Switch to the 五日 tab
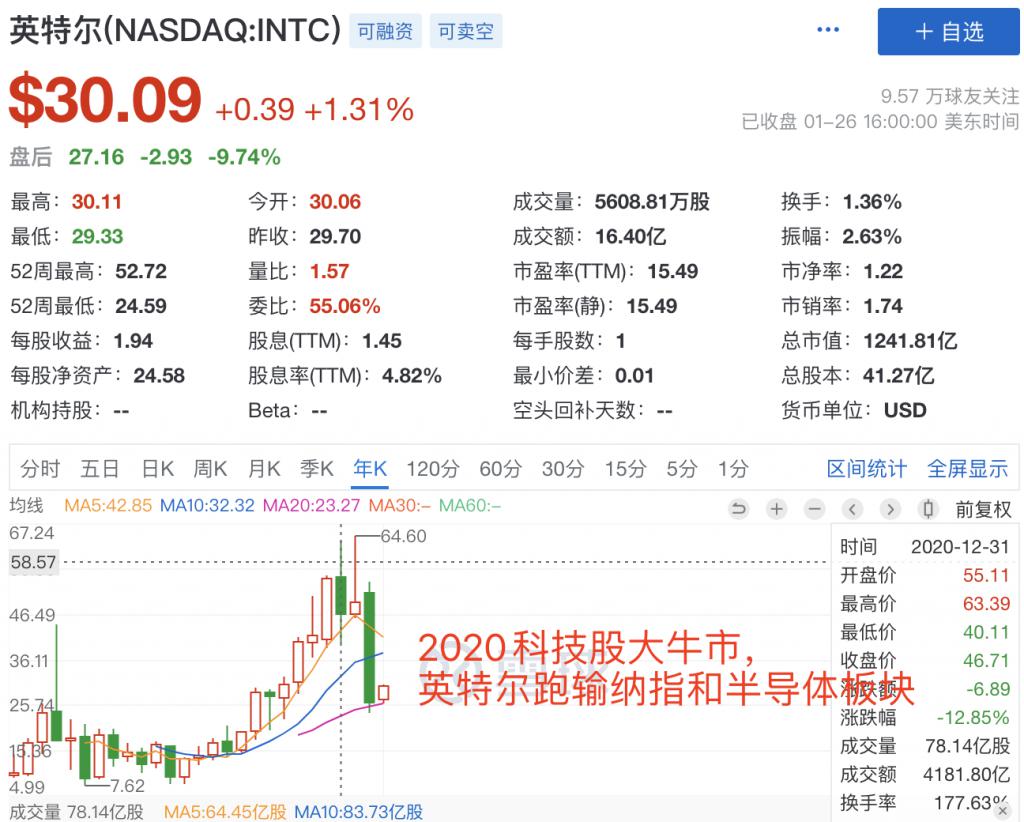 100,469
